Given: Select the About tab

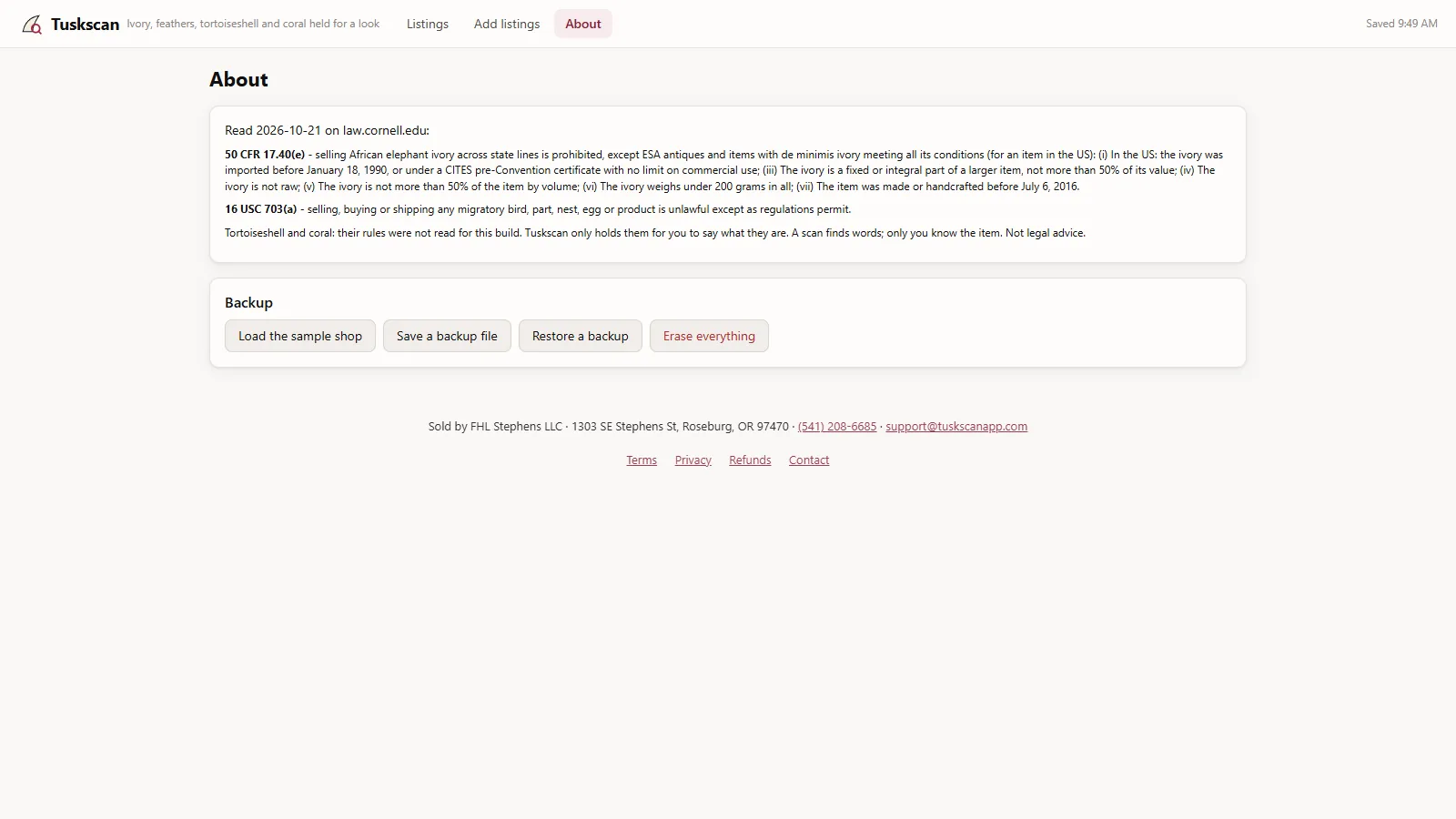Looking at the screenshot, I should pos(583,24).
